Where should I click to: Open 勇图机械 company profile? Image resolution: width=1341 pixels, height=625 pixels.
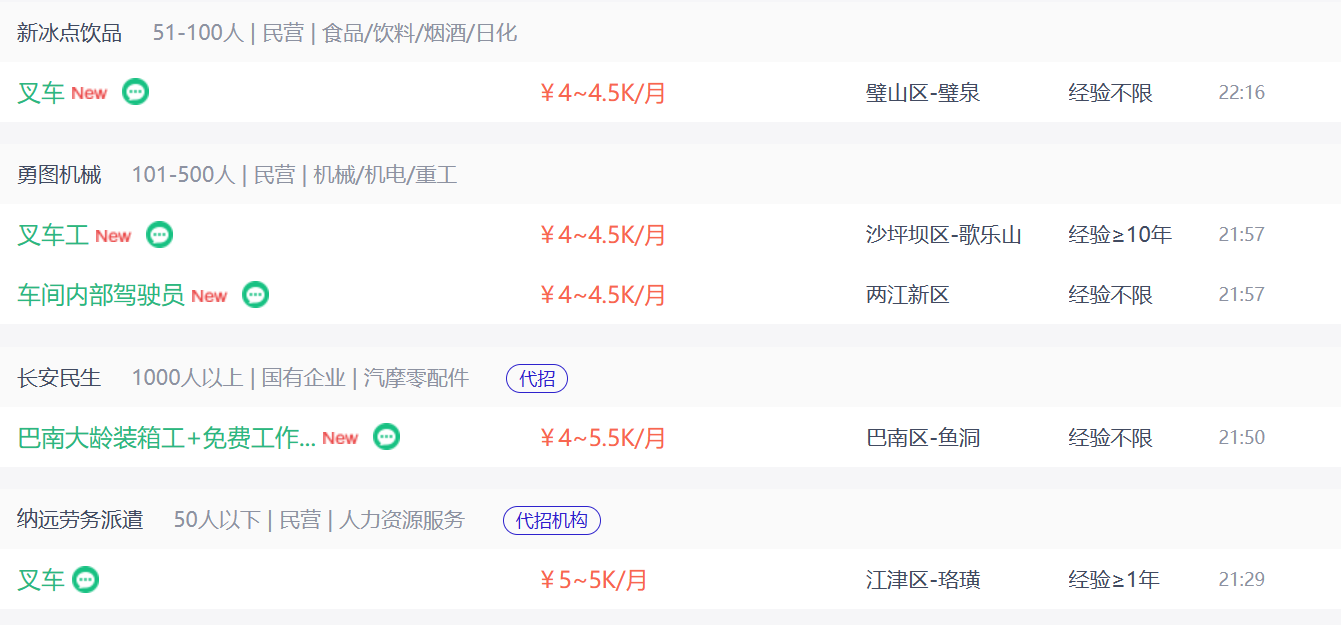(59, 175)
